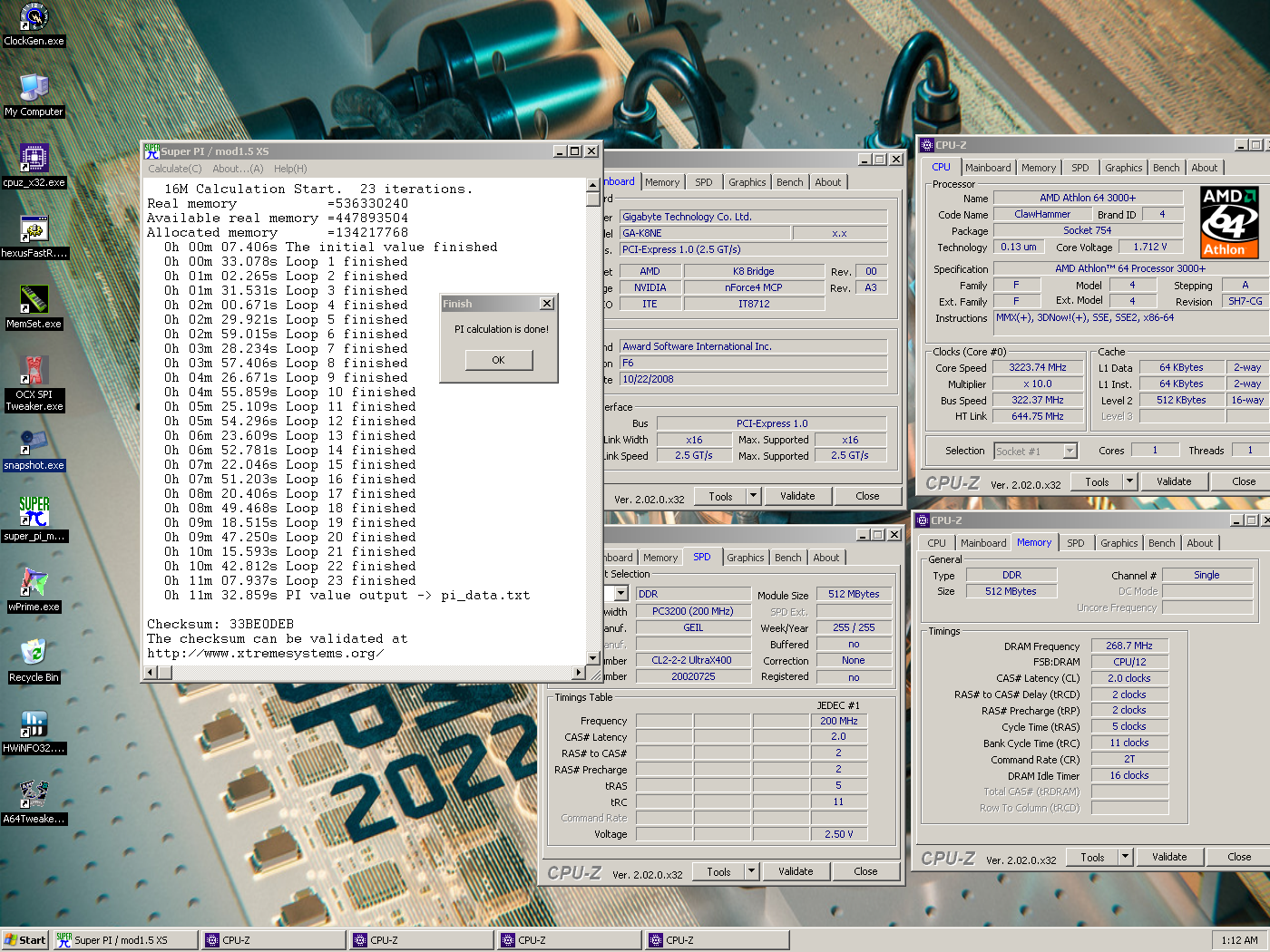Open the About...(A) menu in Super PI
The width and height of the screenshot is (1270, 952).
(238, 169)
